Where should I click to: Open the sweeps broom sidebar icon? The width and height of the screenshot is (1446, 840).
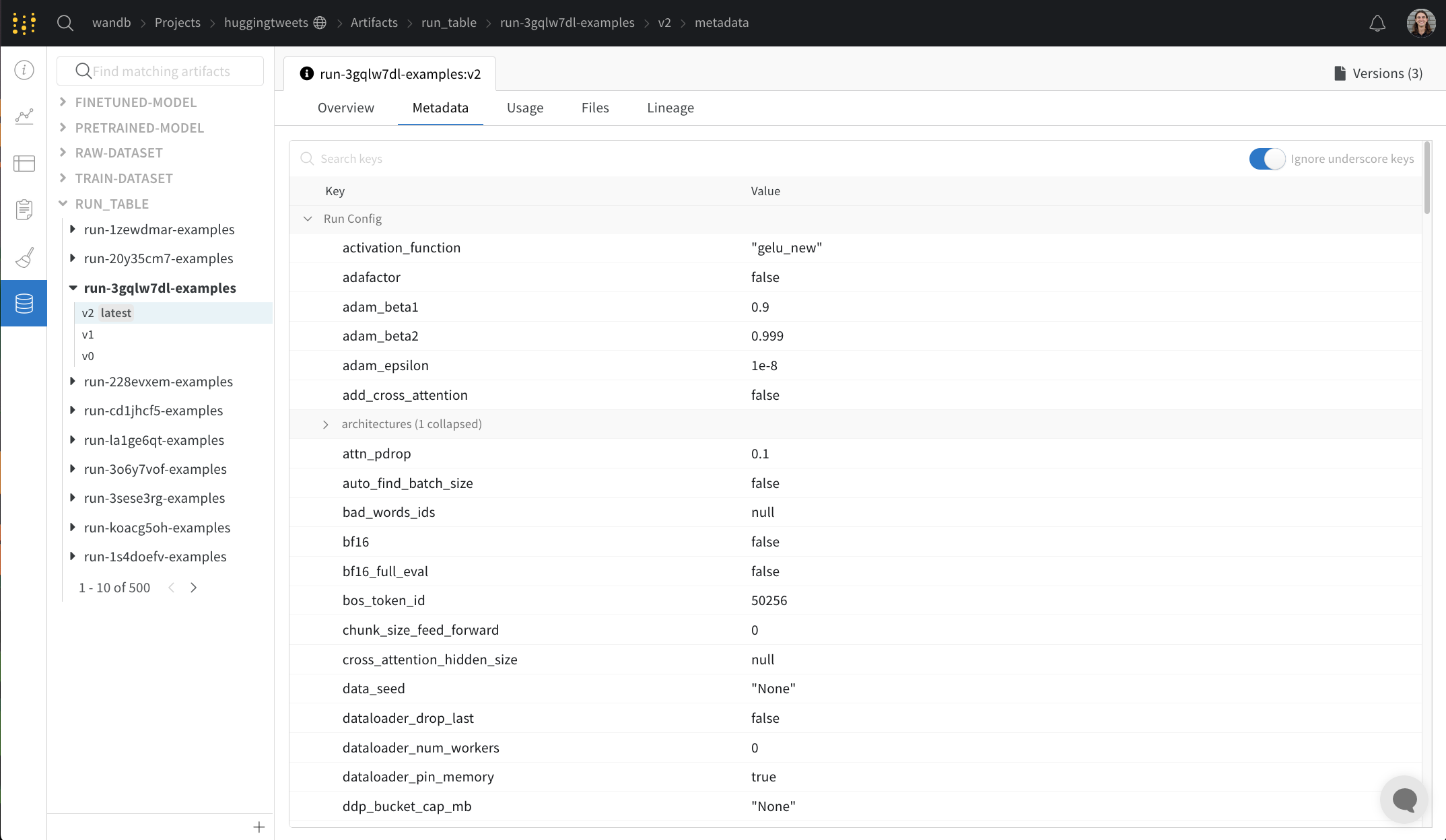24,257
